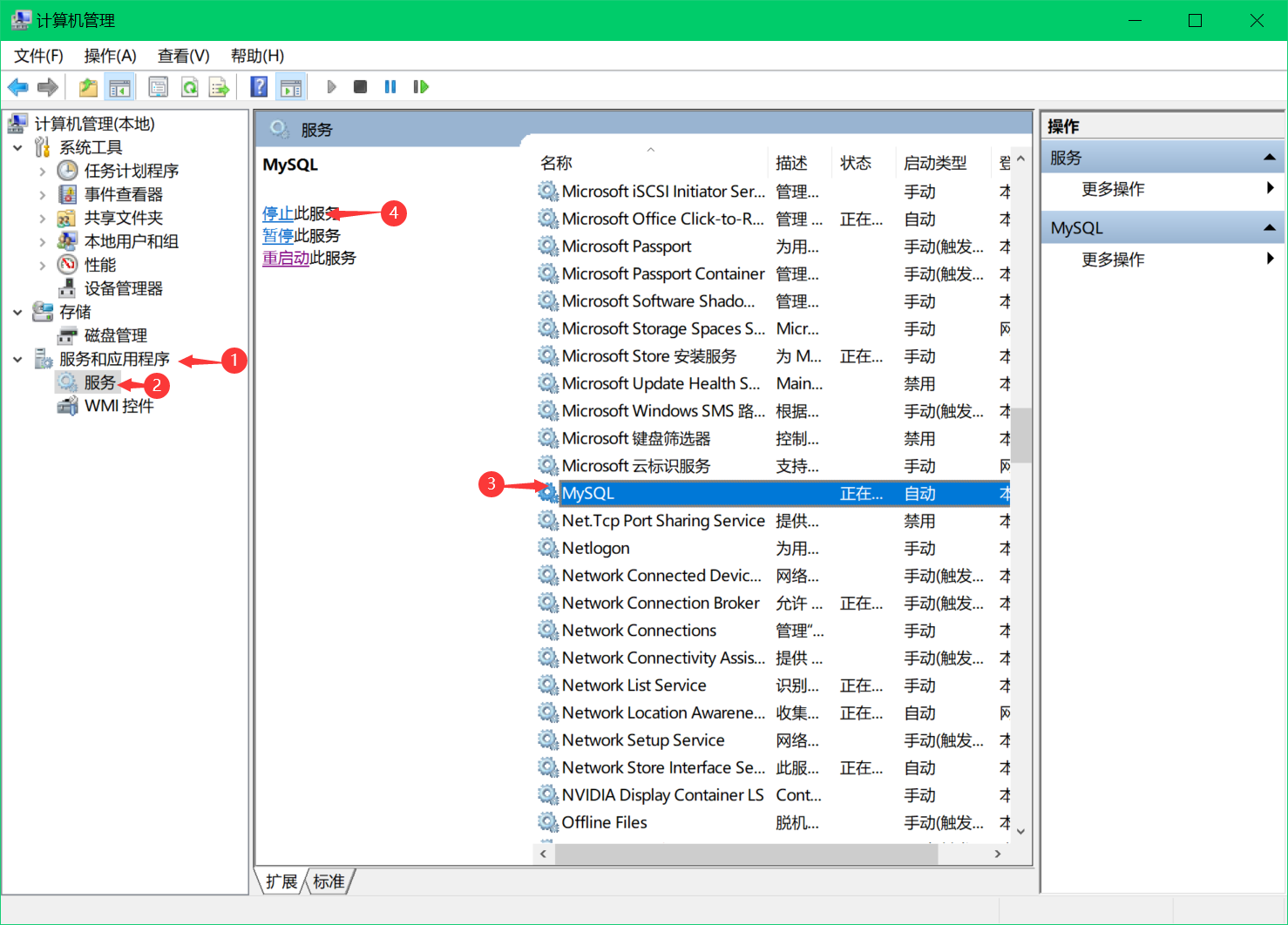
Task: Switch to the 标准 tab
Action: [329, 881]
